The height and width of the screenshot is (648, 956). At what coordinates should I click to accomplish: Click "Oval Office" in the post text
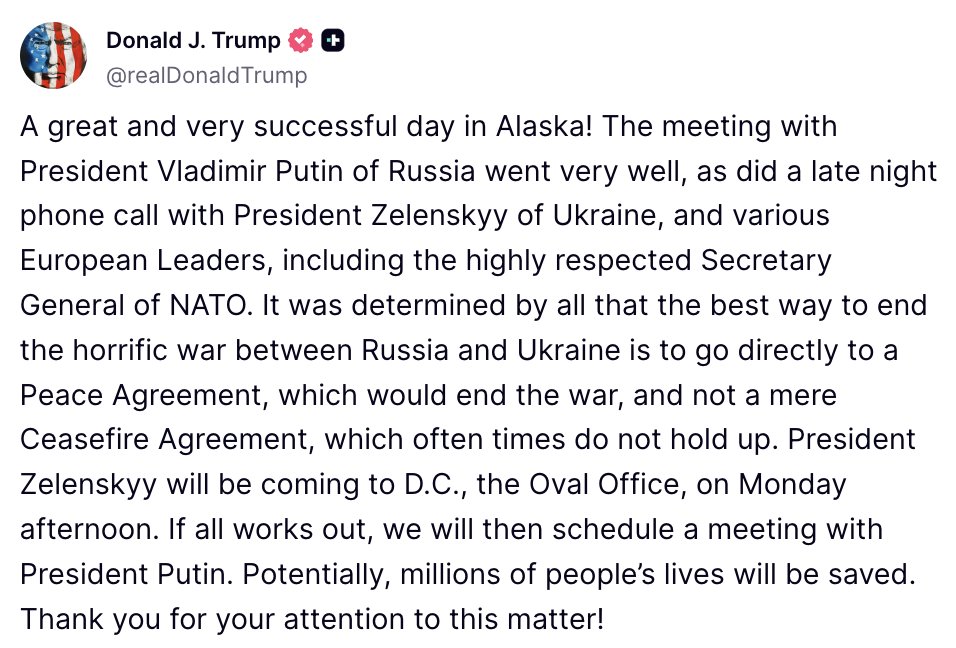[x=604, y=485]
